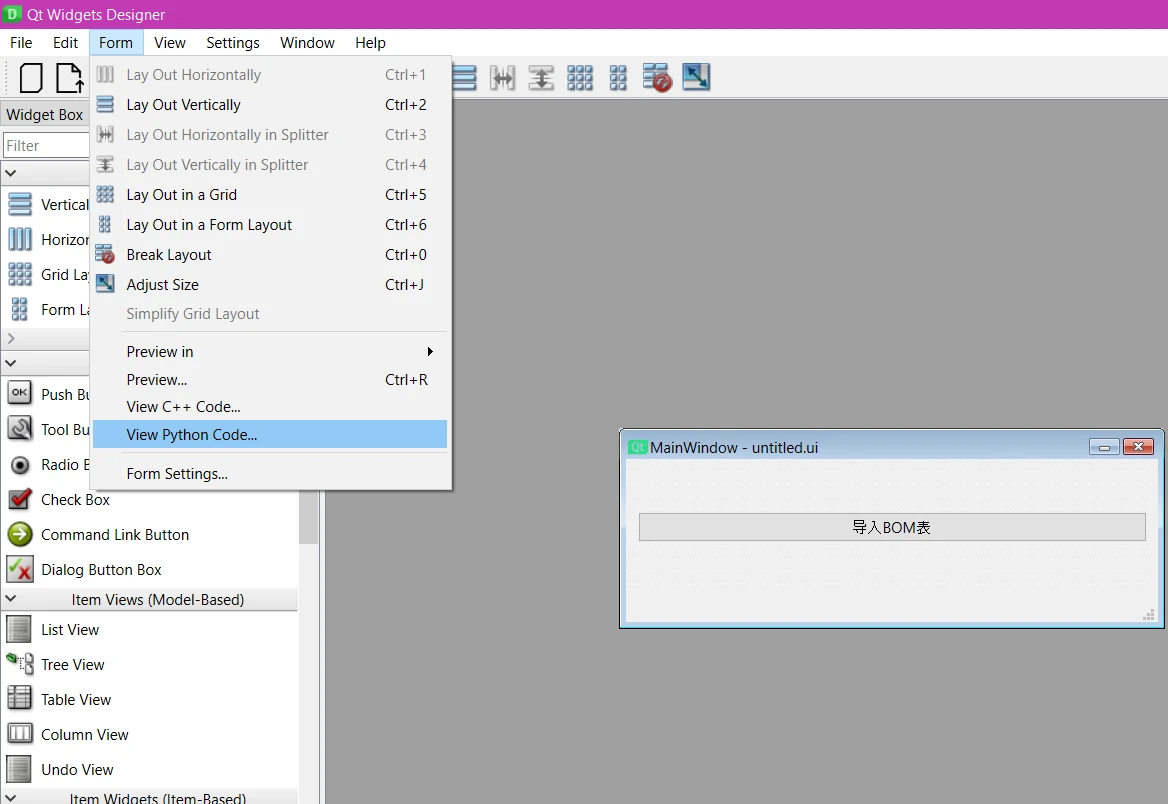Click Lay Out Vertically in Splitter toolbar icon

tap(542, 77)
